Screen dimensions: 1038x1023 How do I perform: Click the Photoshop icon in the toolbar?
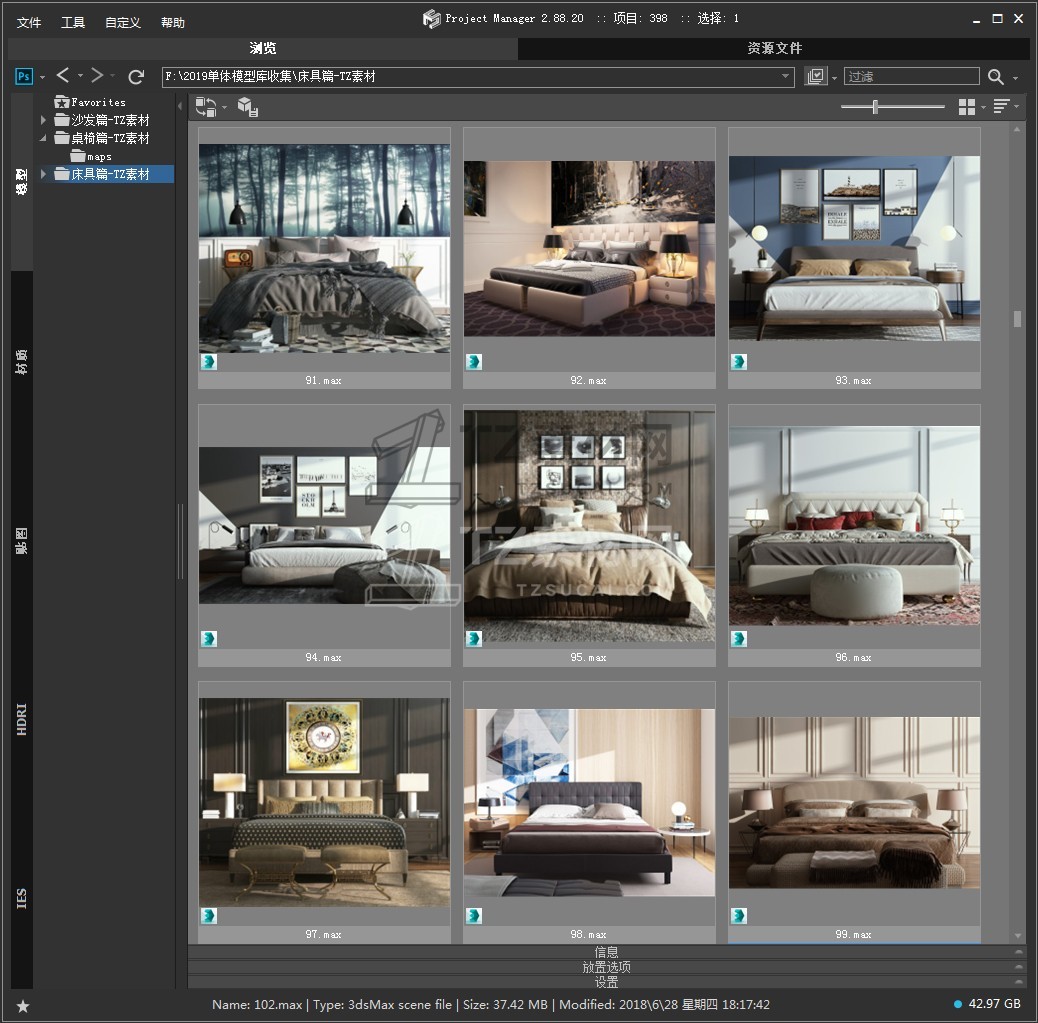click(24, 76)
